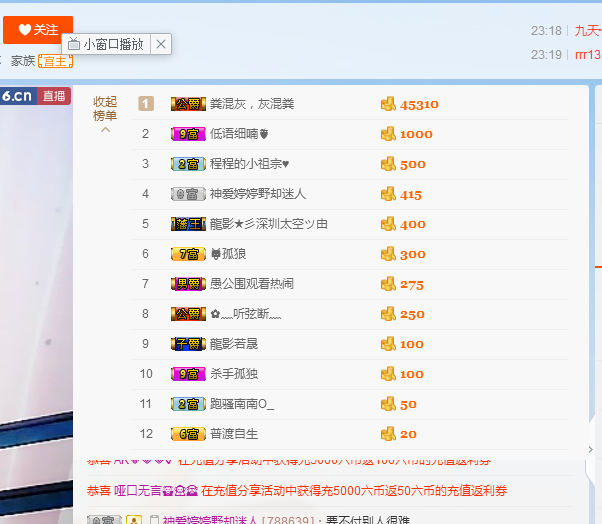Open user 普渡自生 at rank 12

pyautogui.click(x=234, y=434)
